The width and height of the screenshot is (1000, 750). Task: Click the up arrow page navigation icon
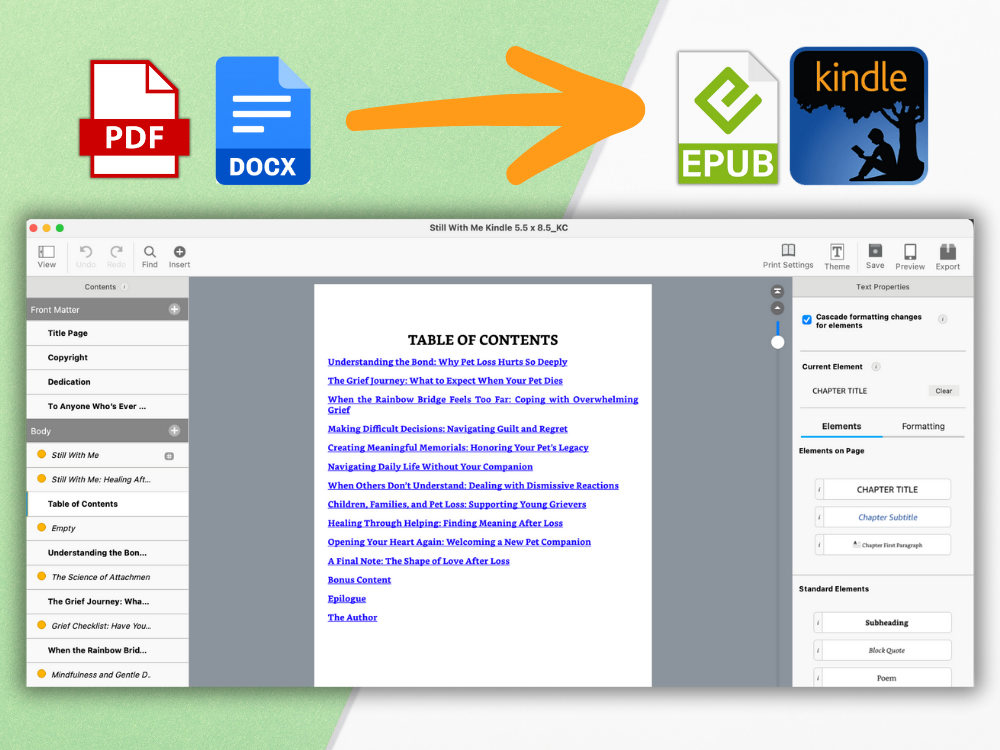pos(777,308)
